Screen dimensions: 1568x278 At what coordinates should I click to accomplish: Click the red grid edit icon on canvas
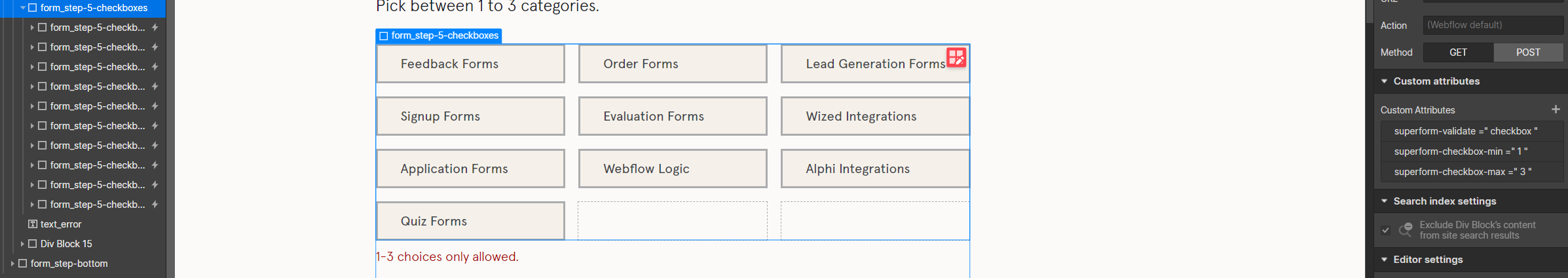point(956,57)
